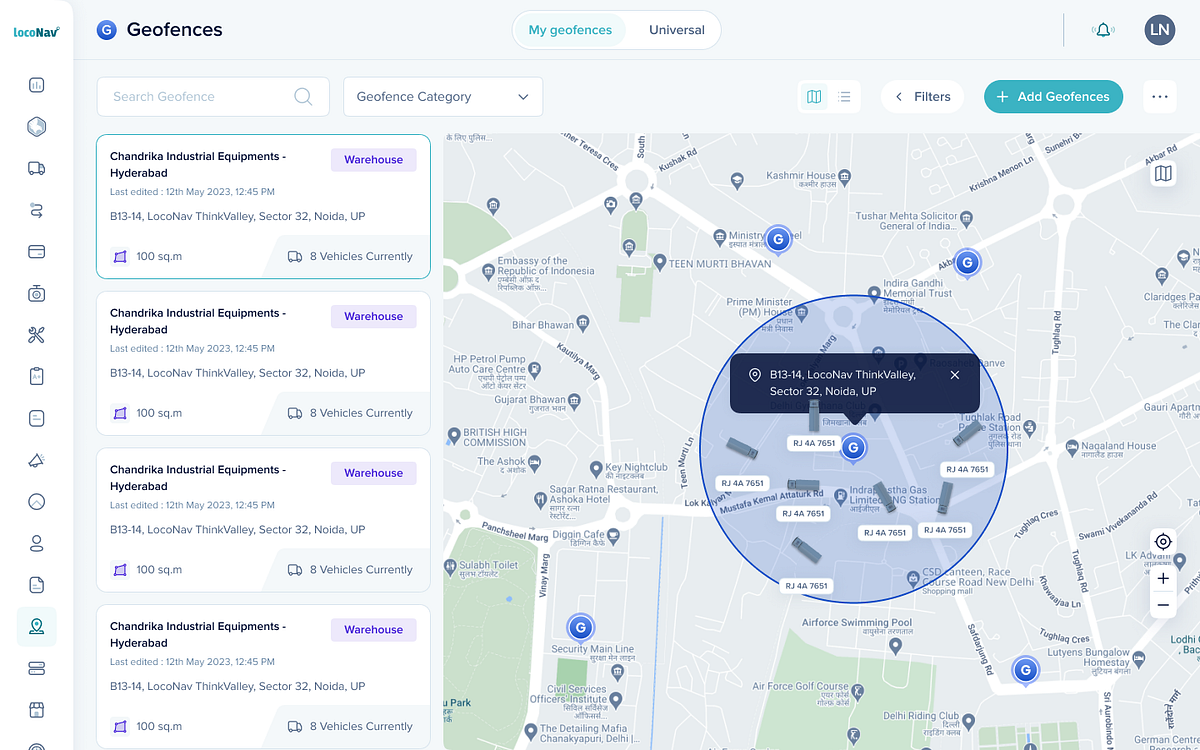Select the Geofences pin icon in sidebar
This screenshot has height=750, width=1200.
[36, 627]
